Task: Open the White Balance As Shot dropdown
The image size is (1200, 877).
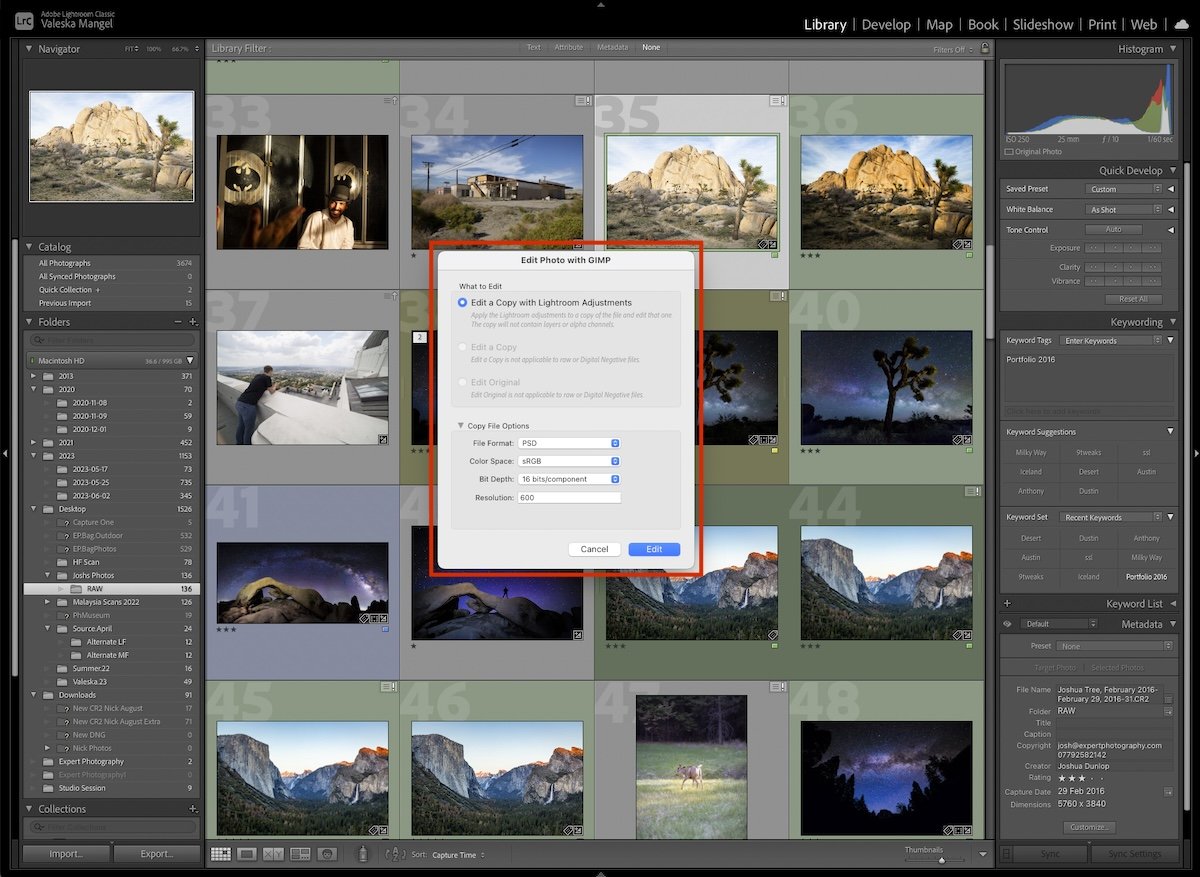Action: point(1125,209)
